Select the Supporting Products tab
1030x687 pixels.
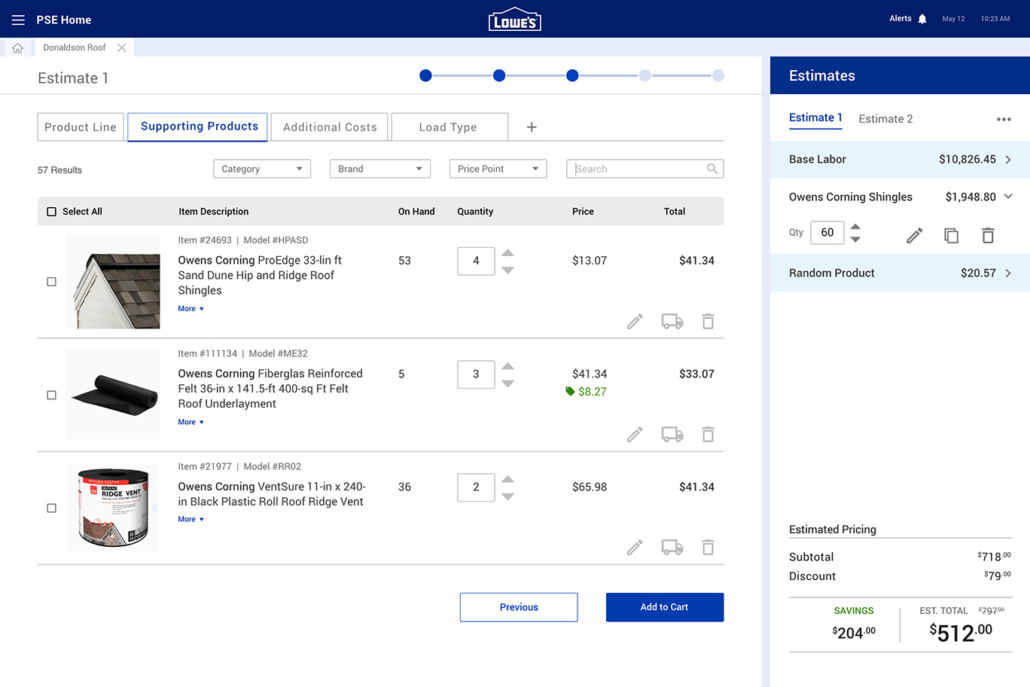click(x=198, y=127)
